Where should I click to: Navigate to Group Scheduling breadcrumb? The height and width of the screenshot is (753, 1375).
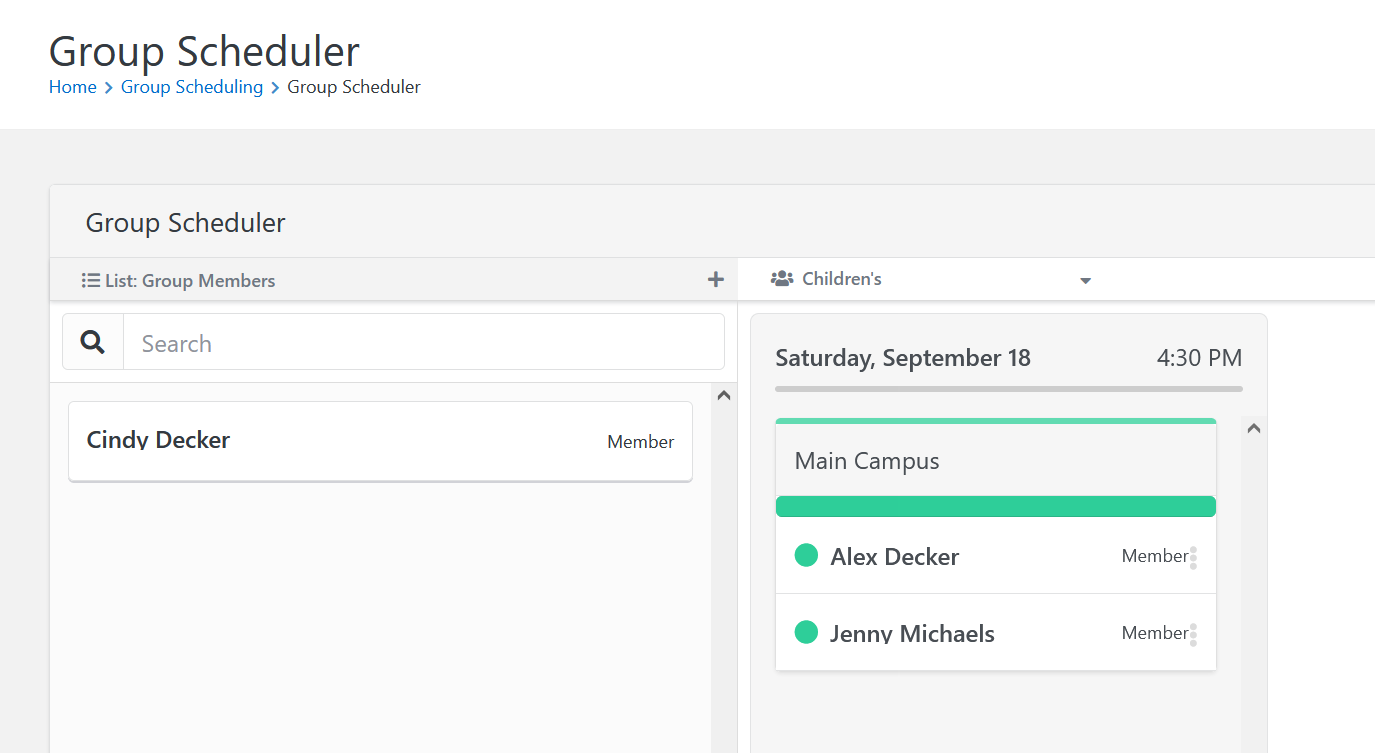click(191, 87)
